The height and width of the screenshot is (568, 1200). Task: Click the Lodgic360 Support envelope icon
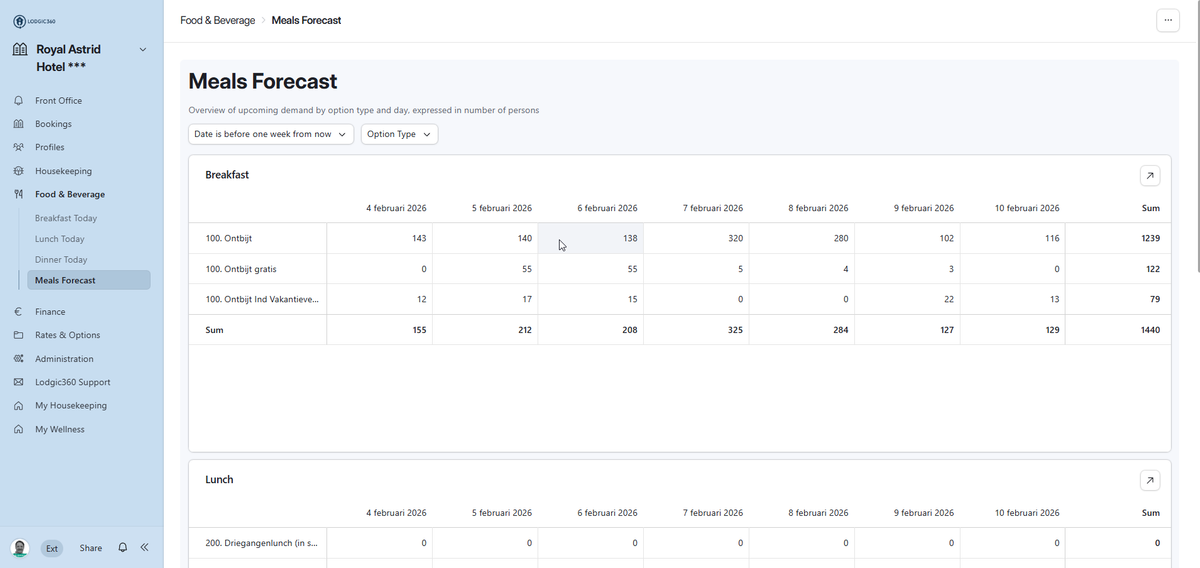pos(18,382)
